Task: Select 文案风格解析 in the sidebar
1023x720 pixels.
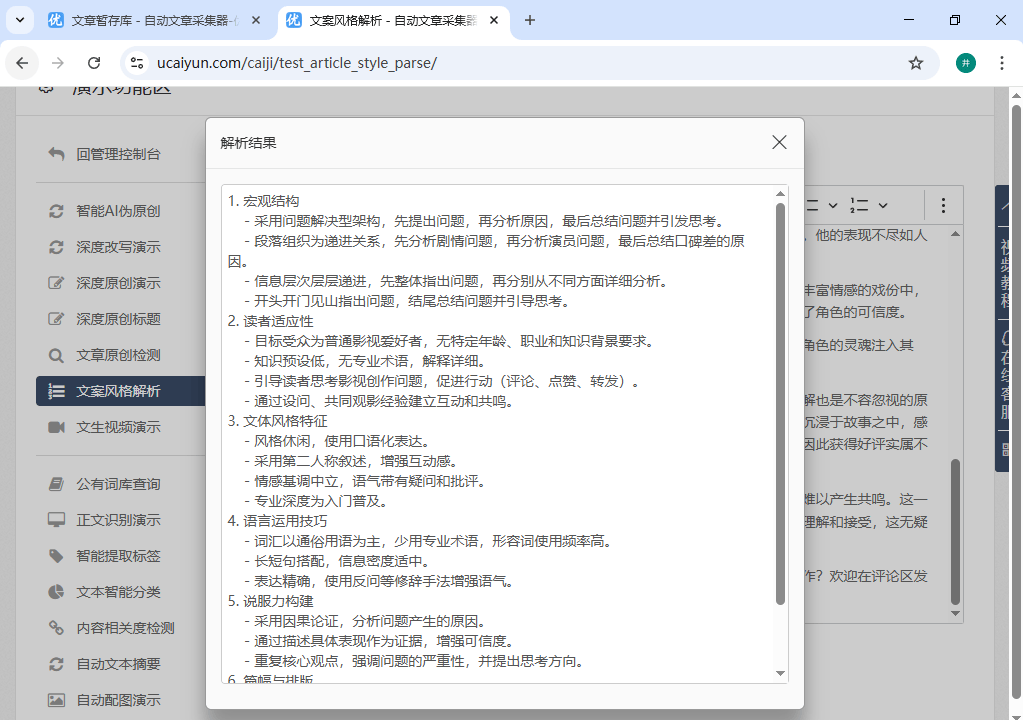Action: 118,391
